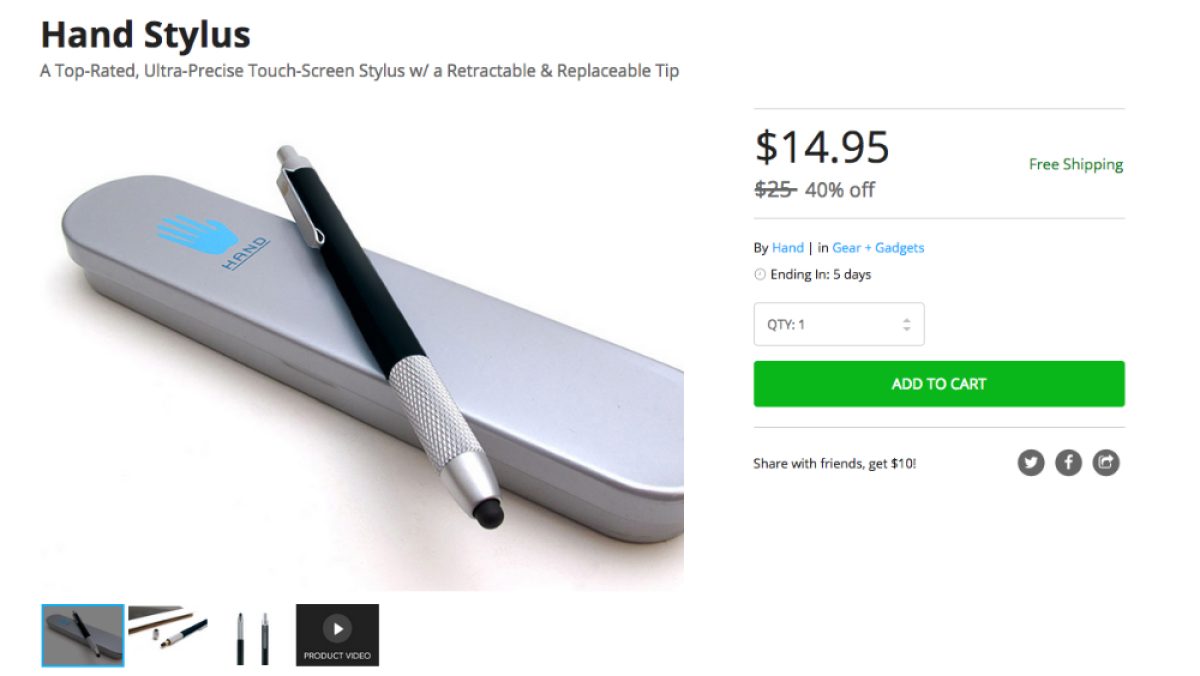The height and width of the screenshot is (676, 1200).
Task: Click the large main product image
Action: click(x=362, y=350)
